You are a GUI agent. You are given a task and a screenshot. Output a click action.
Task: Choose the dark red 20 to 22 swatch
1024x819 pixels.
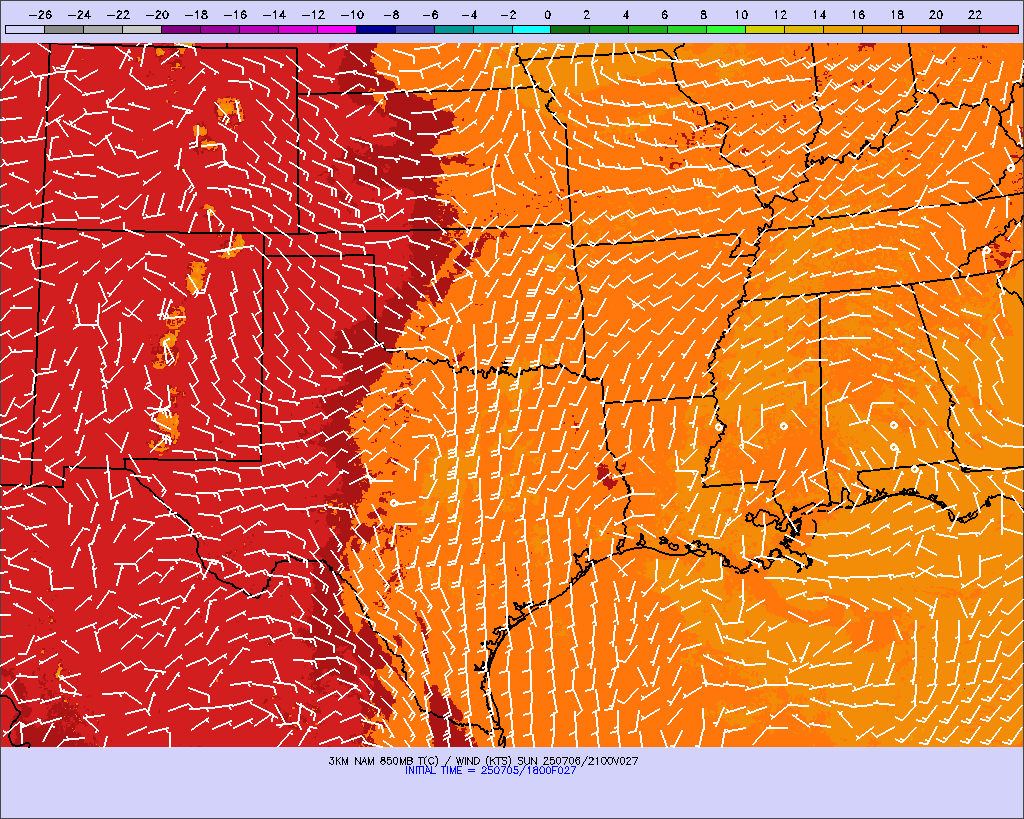coord(960,29)
